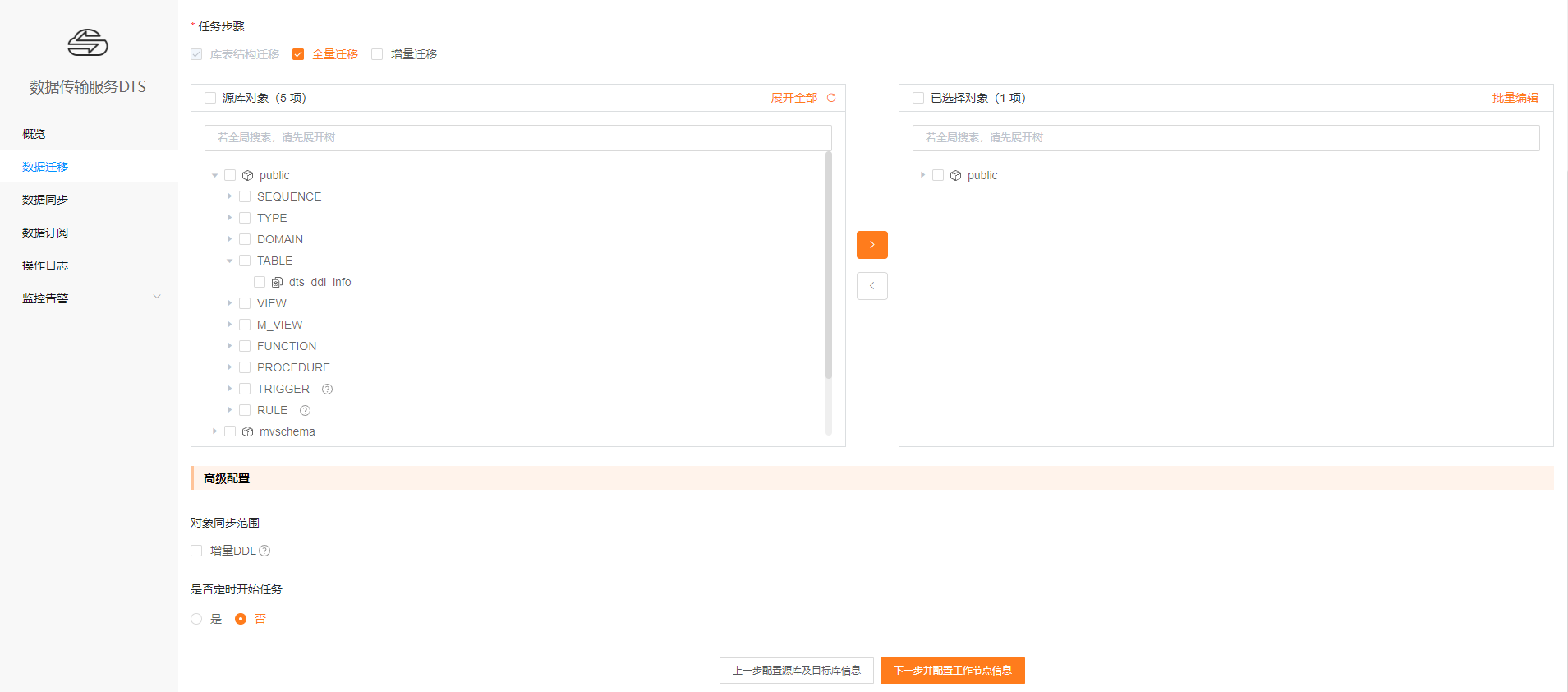Expand the myschema node
Viewport: 1568px width, 692px height.
[214, 431]
